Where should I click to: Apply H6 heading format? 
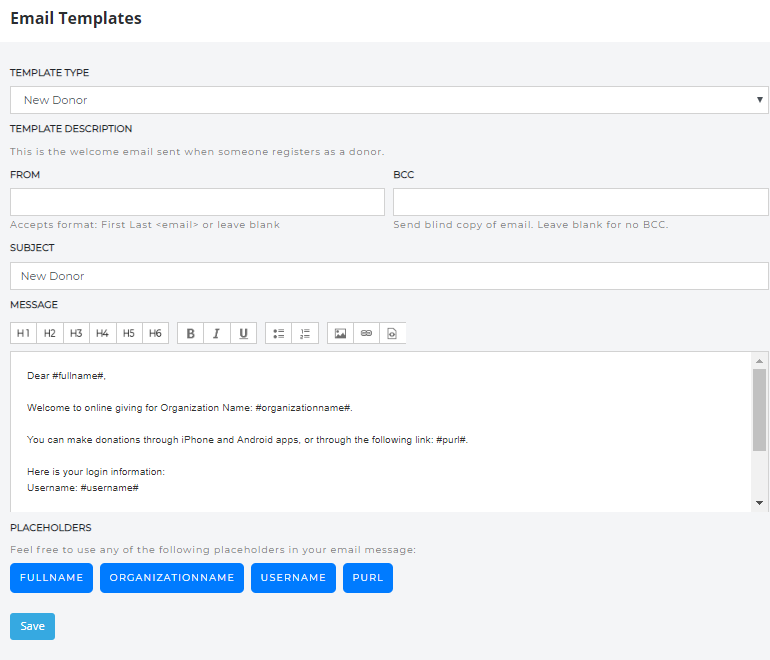[156, 333]
